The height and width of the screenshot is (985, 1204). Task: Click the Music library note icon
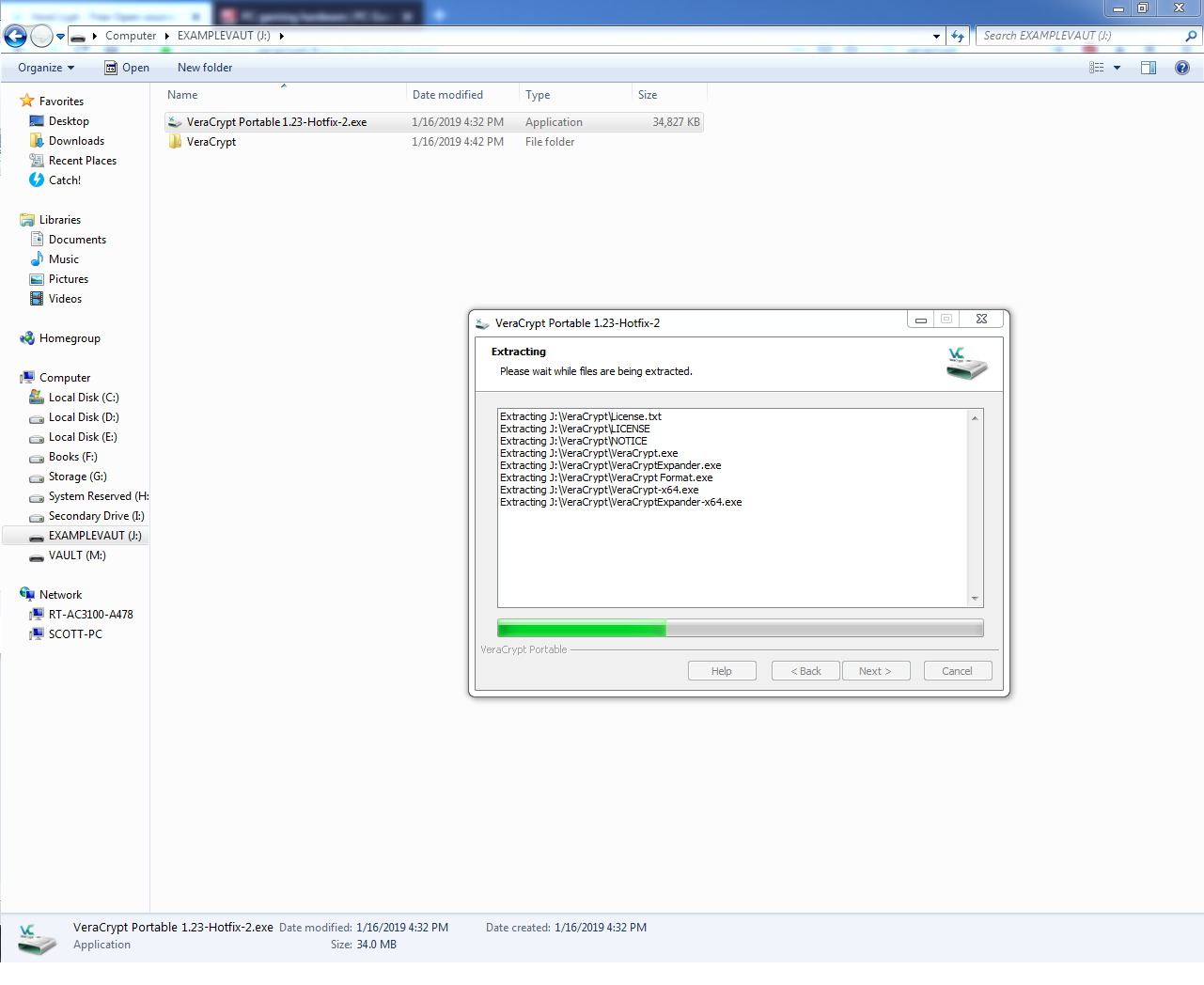[x=37, y=258]
